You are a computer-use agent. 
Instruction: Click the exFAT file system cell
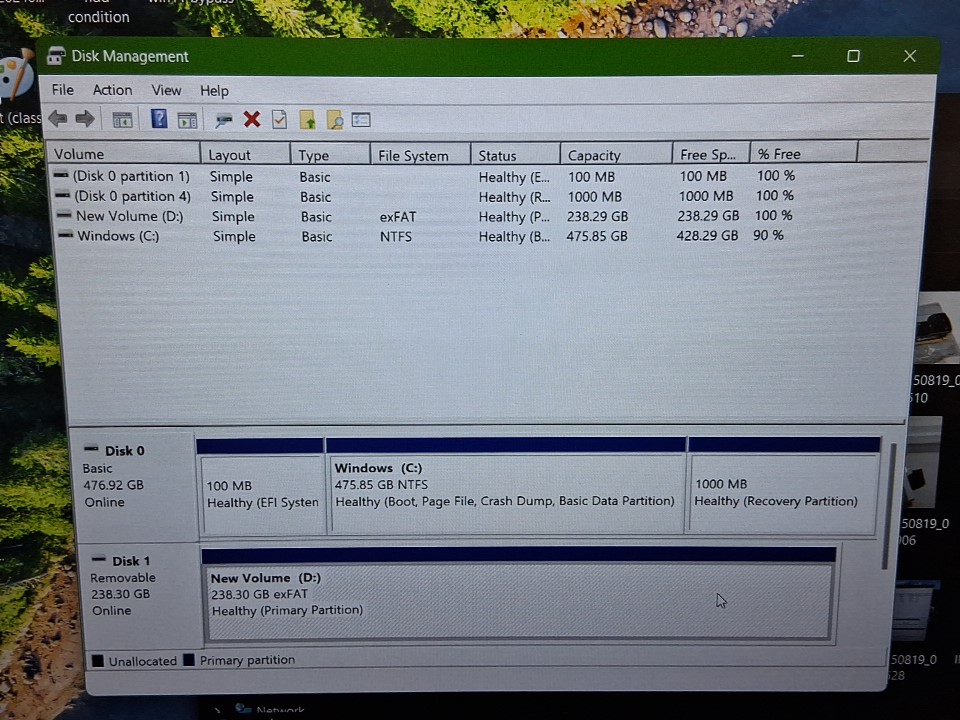pos(397,217)
